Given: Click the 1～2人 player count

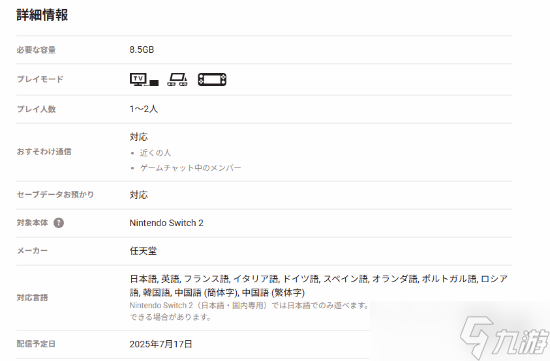Looking at the screenshot, I should (x=144, y=109).
